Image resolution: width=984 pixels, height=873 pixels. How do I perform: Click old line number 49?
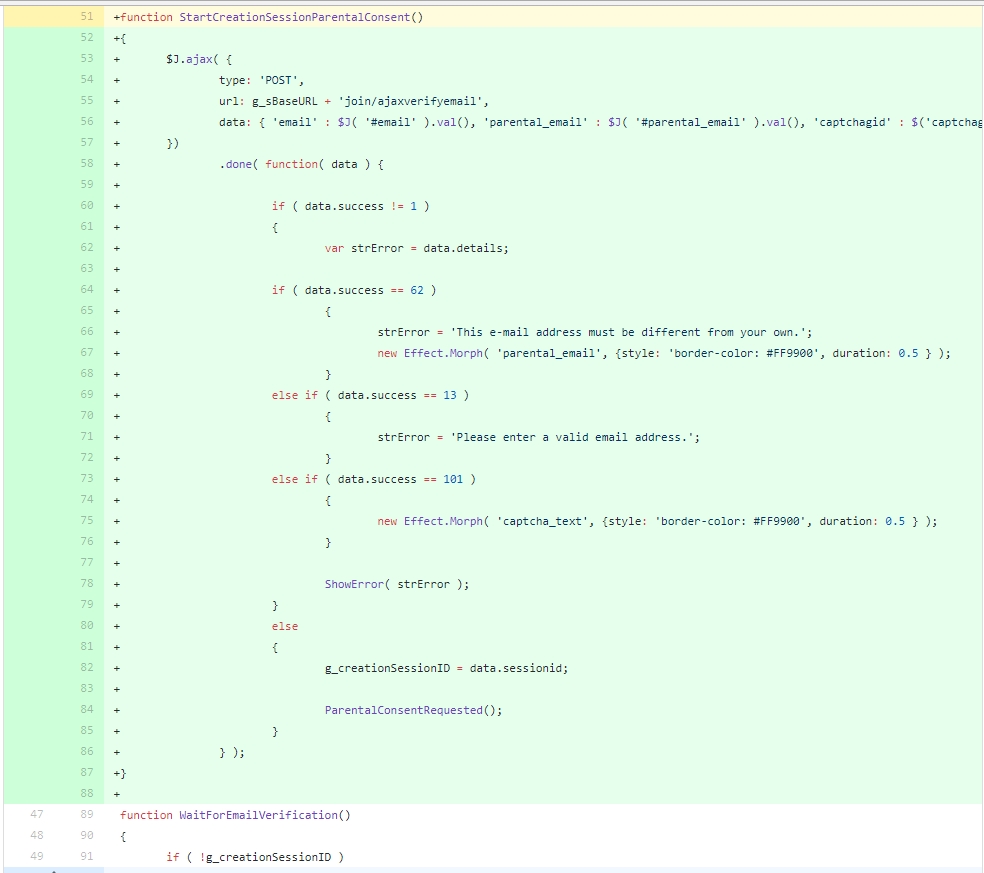[x=37, y=856]
